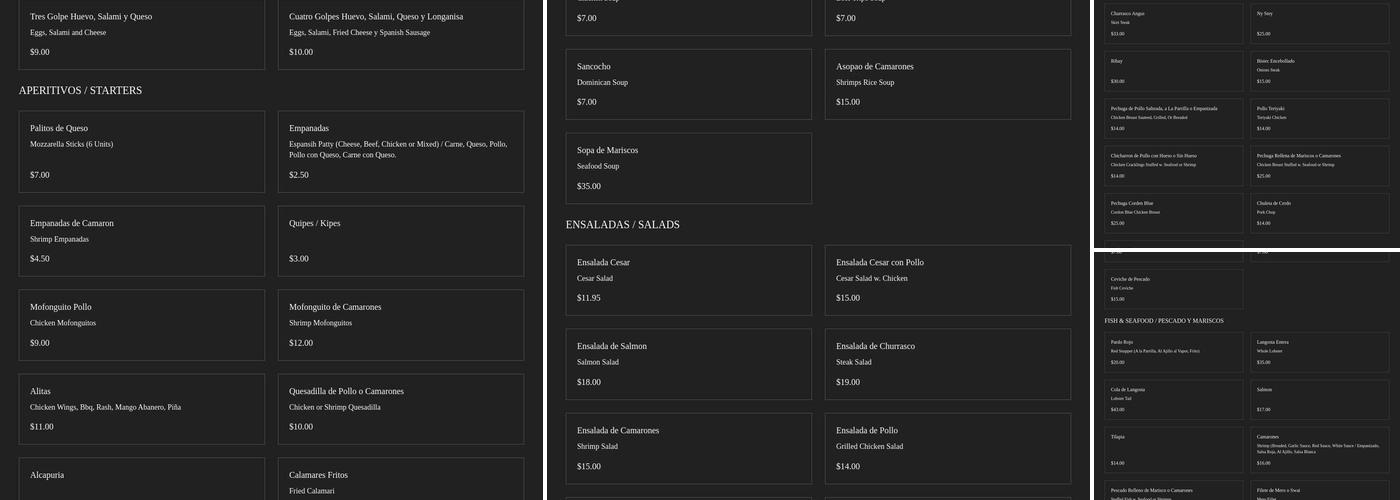Click Fish & Seafood section heading
The height and width of the screenshot is (500, 1400).
coord(1163,321)
